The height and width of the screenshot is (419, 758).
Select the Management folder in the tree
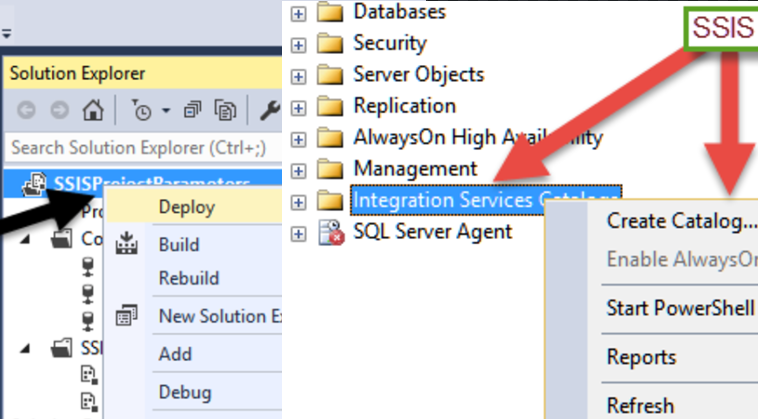[x=415, y=168]
